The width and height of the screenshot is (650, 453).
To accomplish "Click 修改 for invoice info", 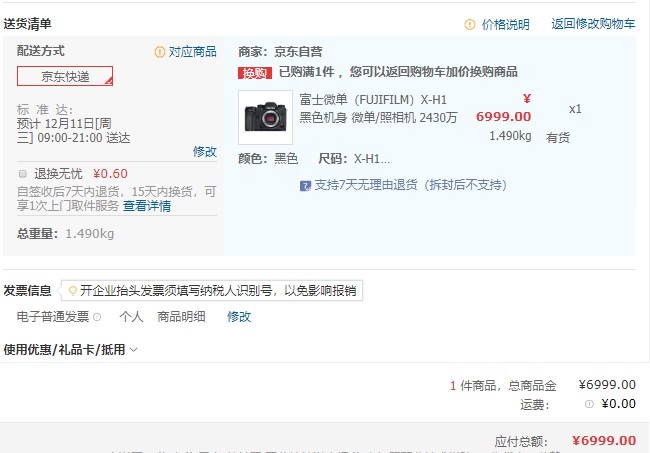I will tap(239, 317).
